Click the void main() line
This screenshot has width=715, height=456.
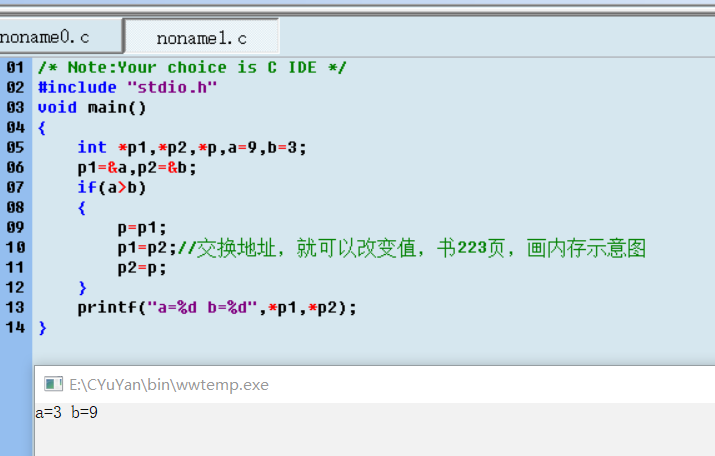click(92, 108)
